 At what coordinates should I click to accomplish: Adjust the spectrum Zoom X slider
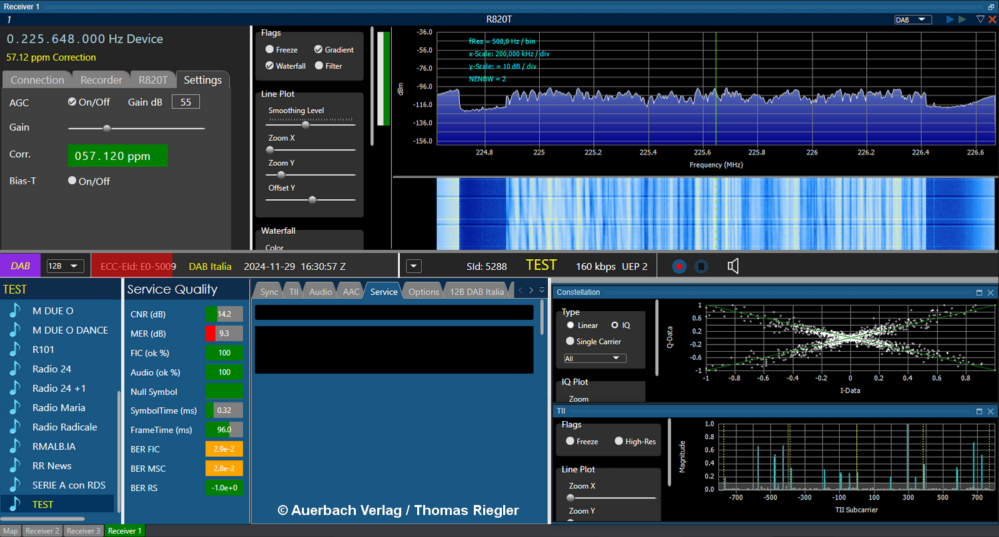point(310,150)
